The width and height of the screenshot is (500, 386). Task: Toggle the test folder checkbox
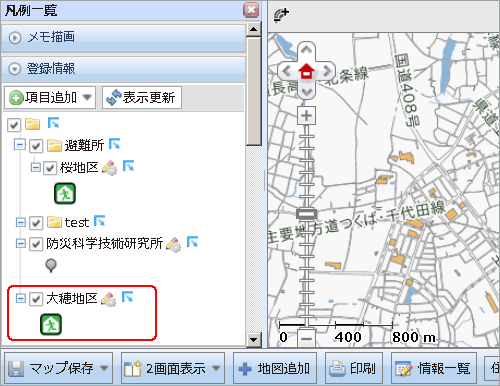pos(36,223)
